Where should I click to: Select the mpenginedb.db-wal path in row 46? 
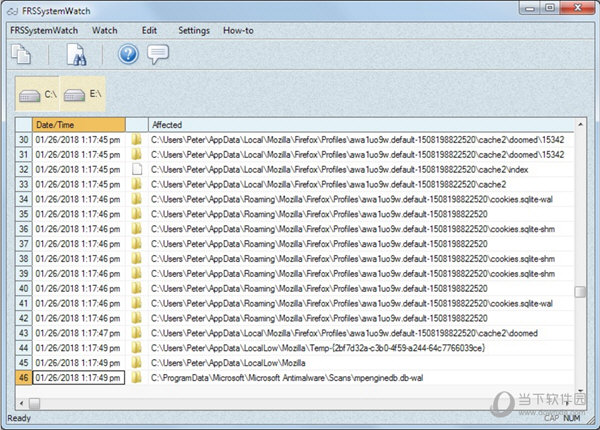(287, 378)
